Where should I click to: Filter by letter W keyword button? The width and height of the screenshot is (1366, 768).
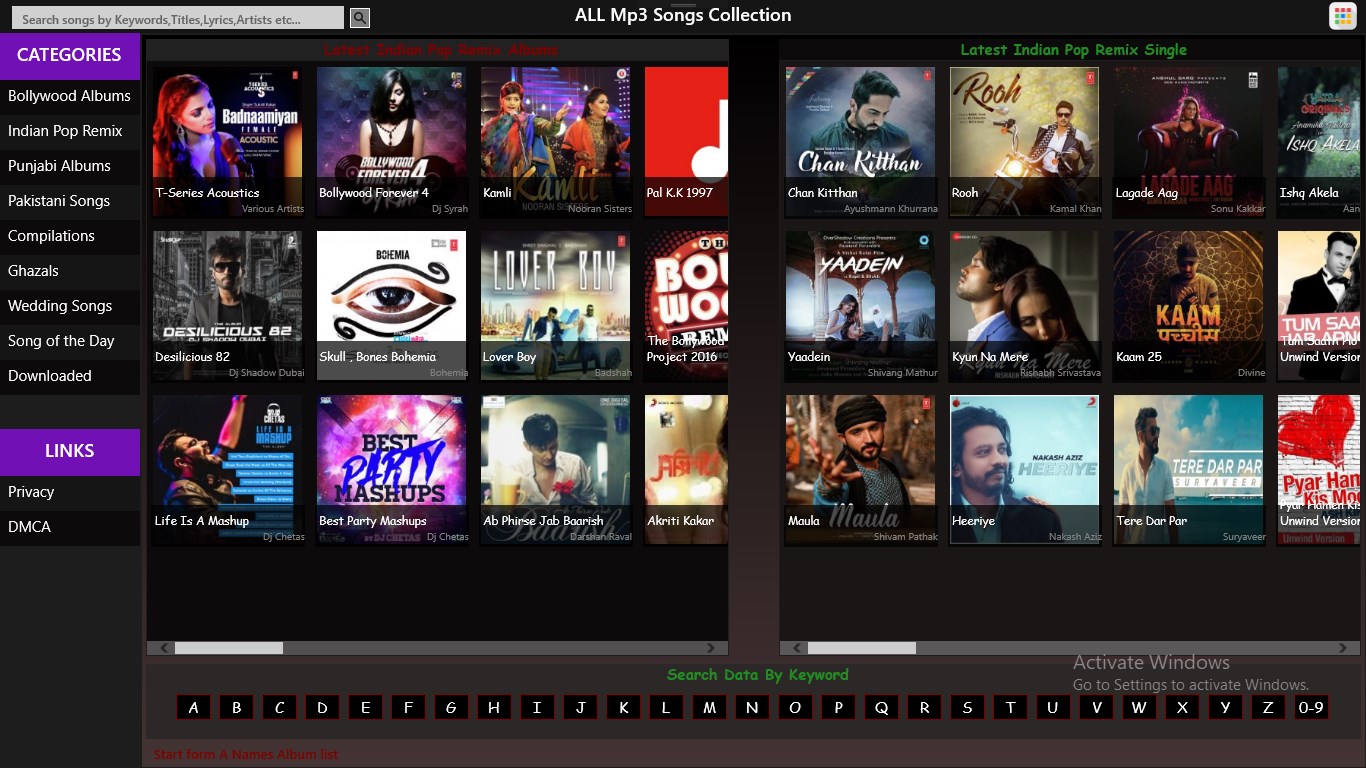pyautogui.click(x=1139, y=707)
